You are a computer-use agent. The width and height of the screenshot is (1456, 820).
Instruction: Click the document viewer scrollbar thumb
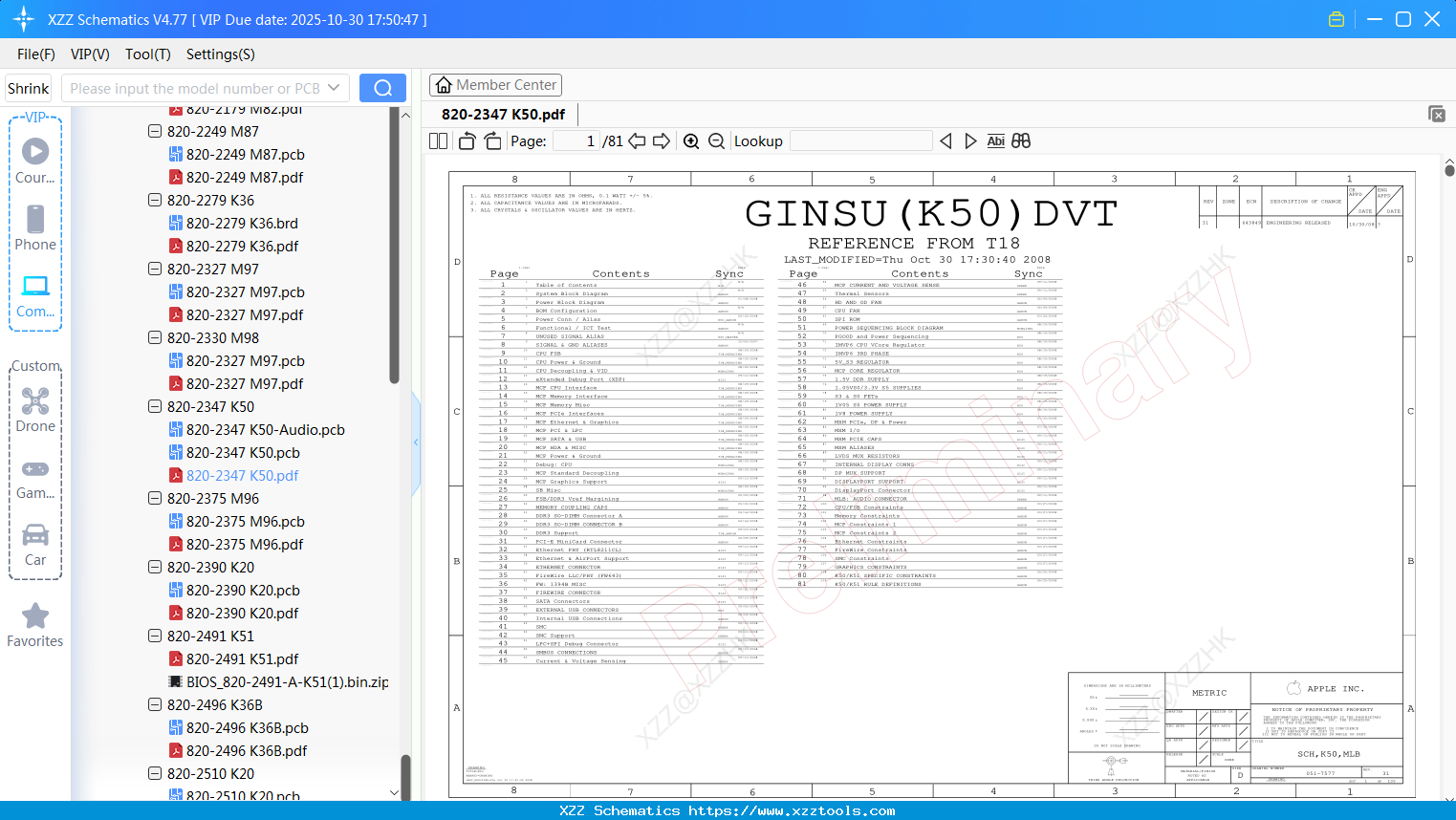click(x=1449, y=170)
